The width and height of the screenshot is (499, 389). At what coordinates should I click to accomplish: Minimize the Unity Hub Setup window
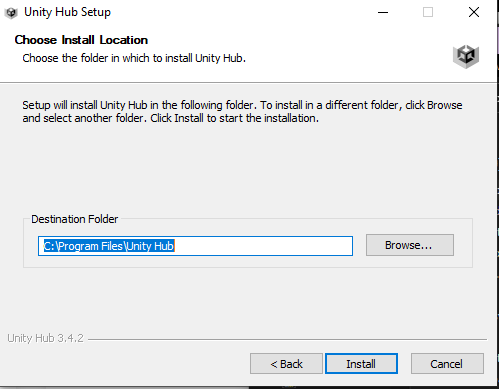[383, 12]
